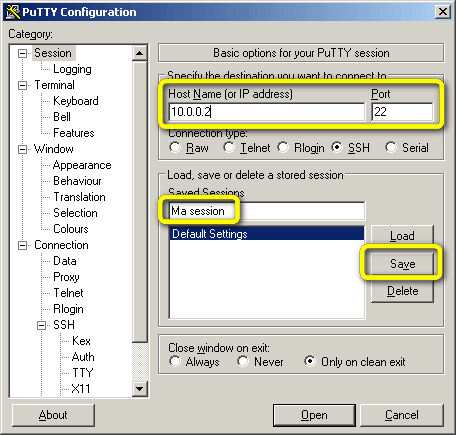Collapse the Session tree node
This screenshot has height=435, width=456.
pos(22,53)
